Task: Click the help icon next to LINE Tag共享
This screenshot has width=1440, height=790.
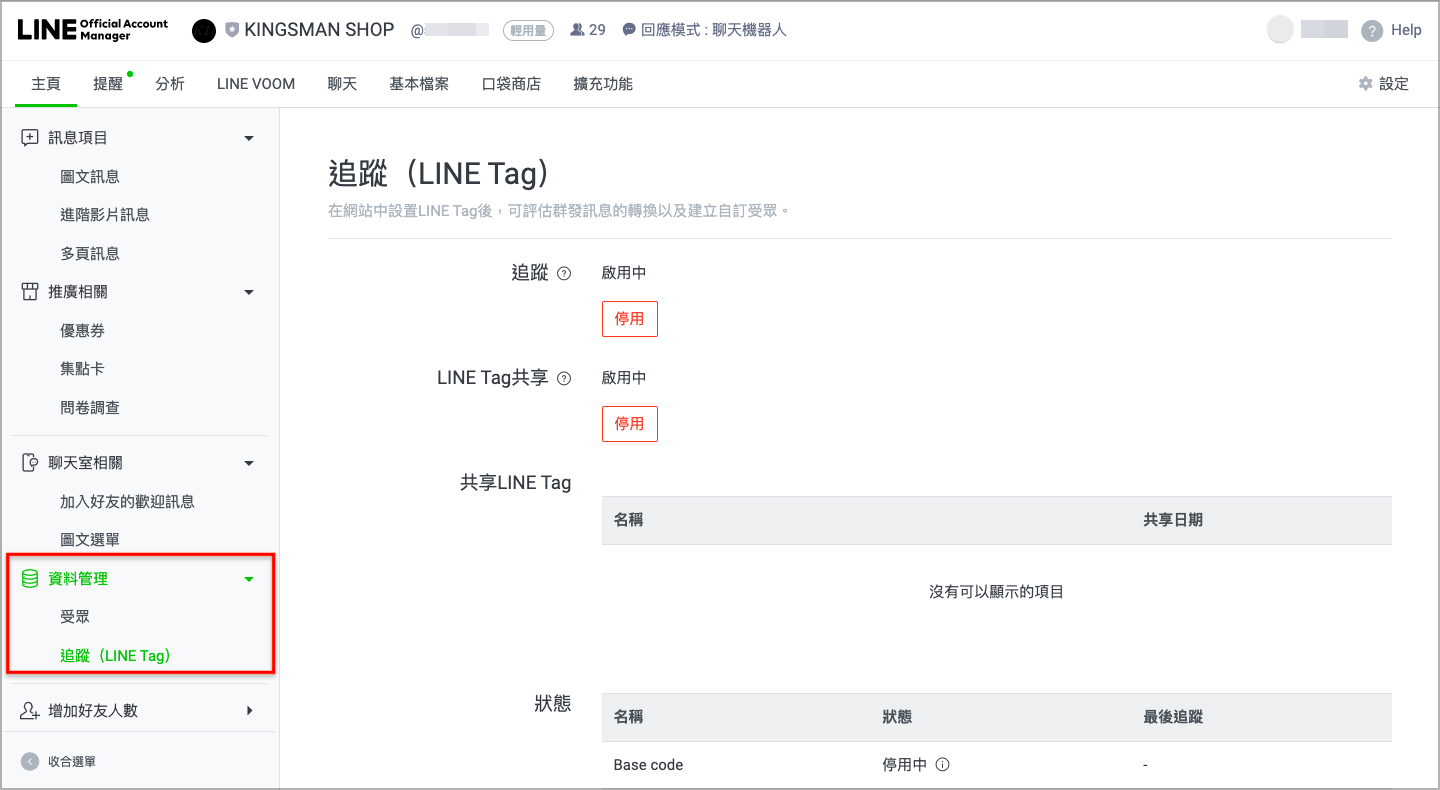Action: click(564, 378)
